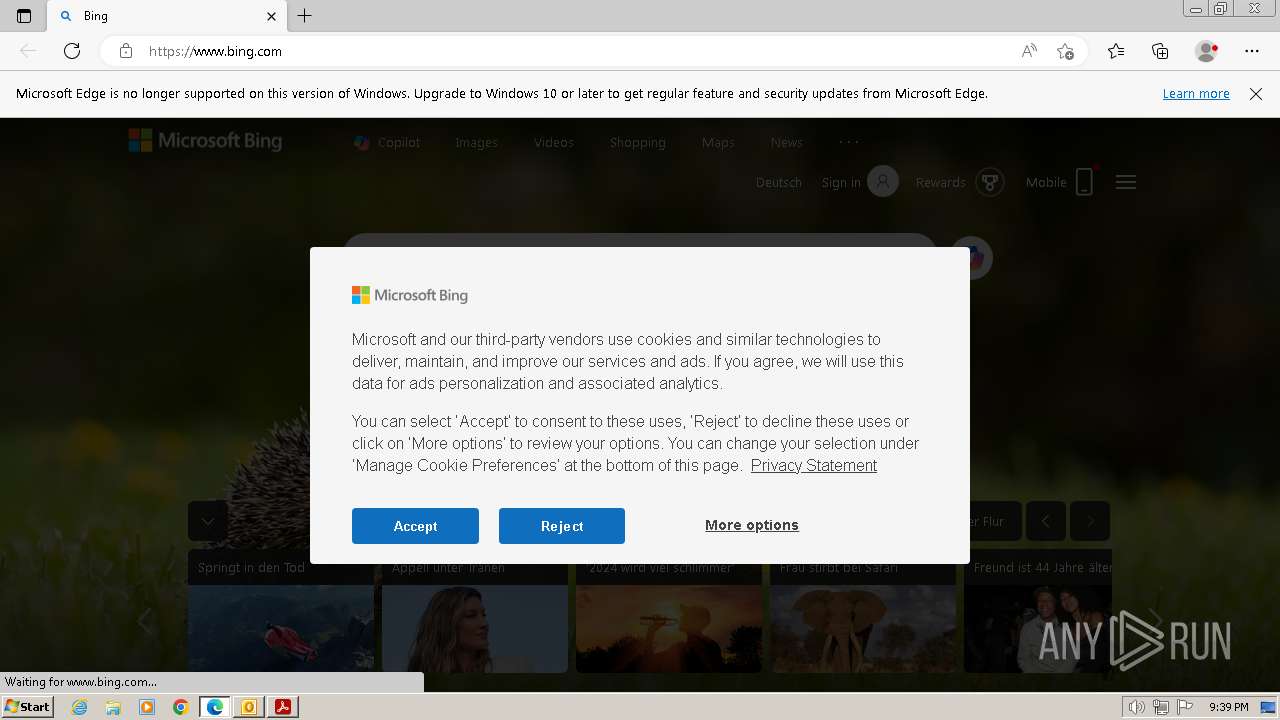Click Learn more in the notification bar
This screenshot has width=1280, height=720.
click(1196, 94)
